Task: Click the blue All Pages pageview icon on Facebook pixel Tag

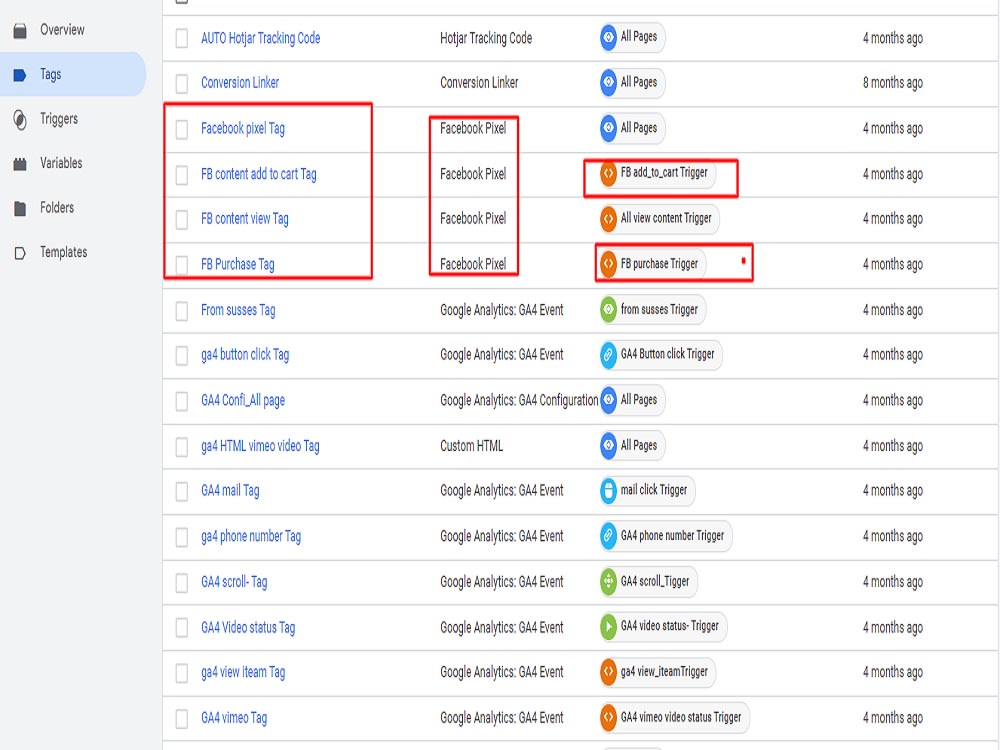Action: pyautogui.click(x=609, y=128)
